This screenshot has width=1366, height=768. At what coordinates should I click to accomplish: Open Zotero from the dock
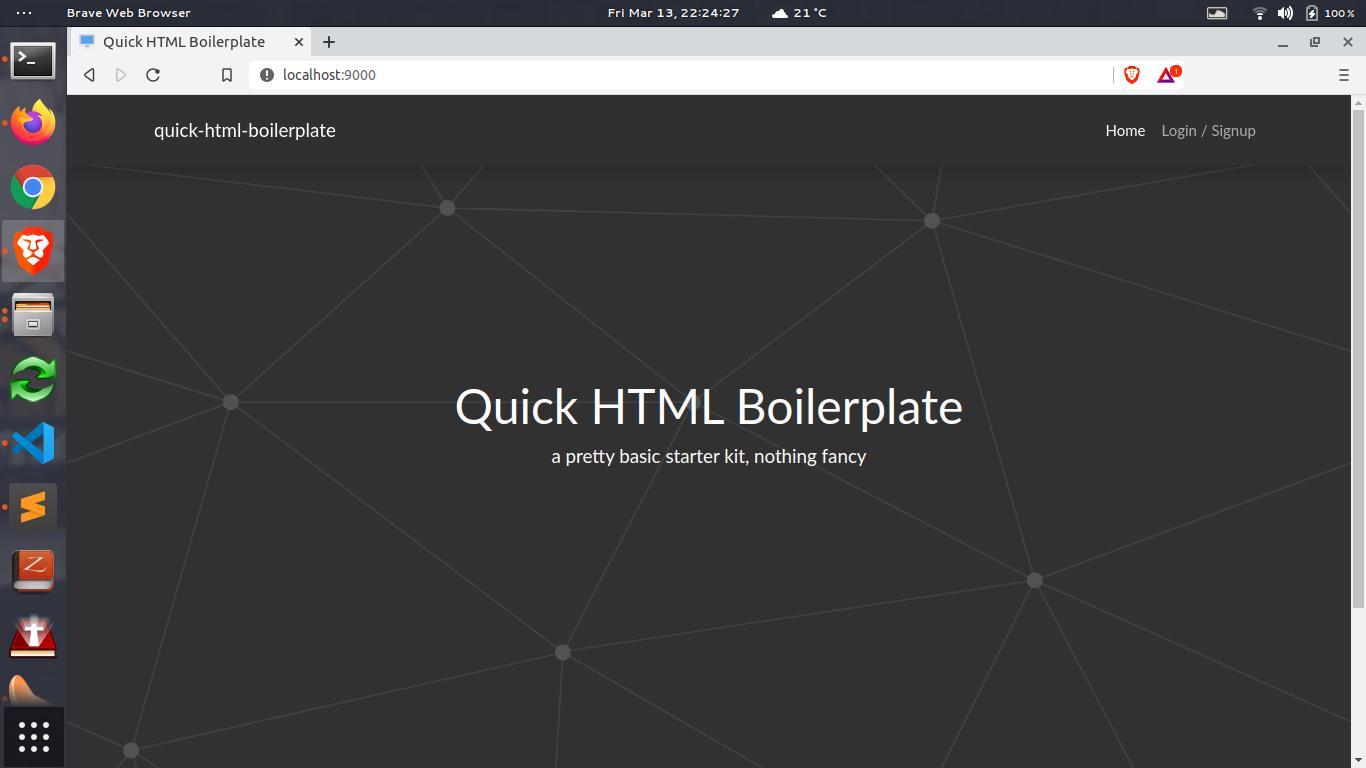point(33,570)
